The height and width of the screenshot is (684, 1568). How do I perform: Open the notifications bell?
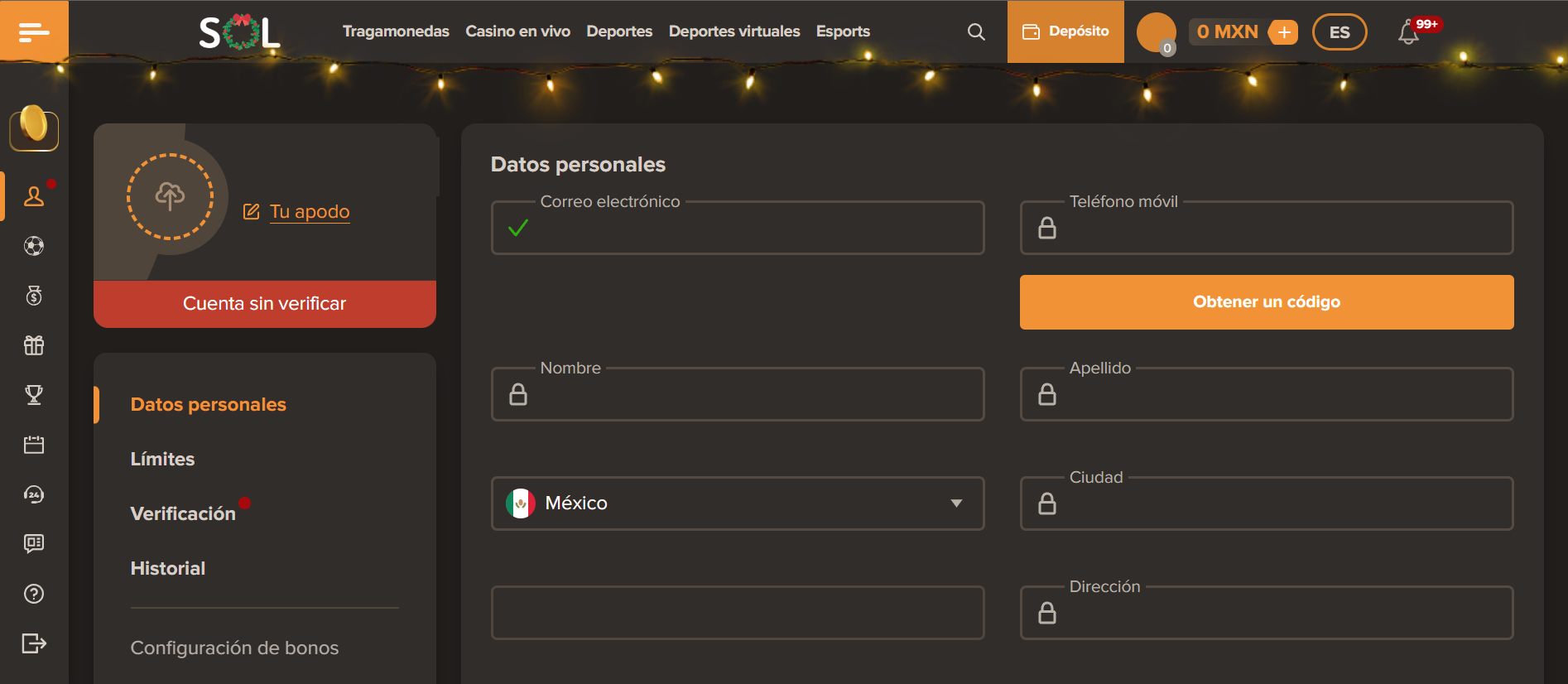click(x=1408, y=32)
